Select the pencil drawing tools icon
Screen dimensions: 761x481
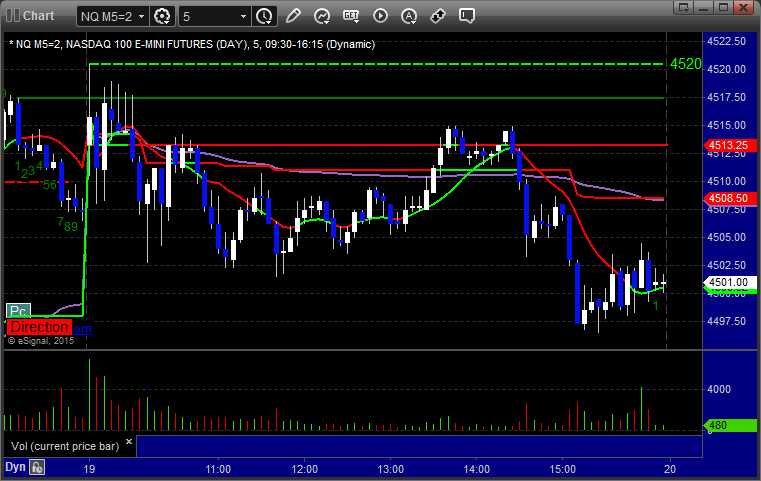point(293,16)
